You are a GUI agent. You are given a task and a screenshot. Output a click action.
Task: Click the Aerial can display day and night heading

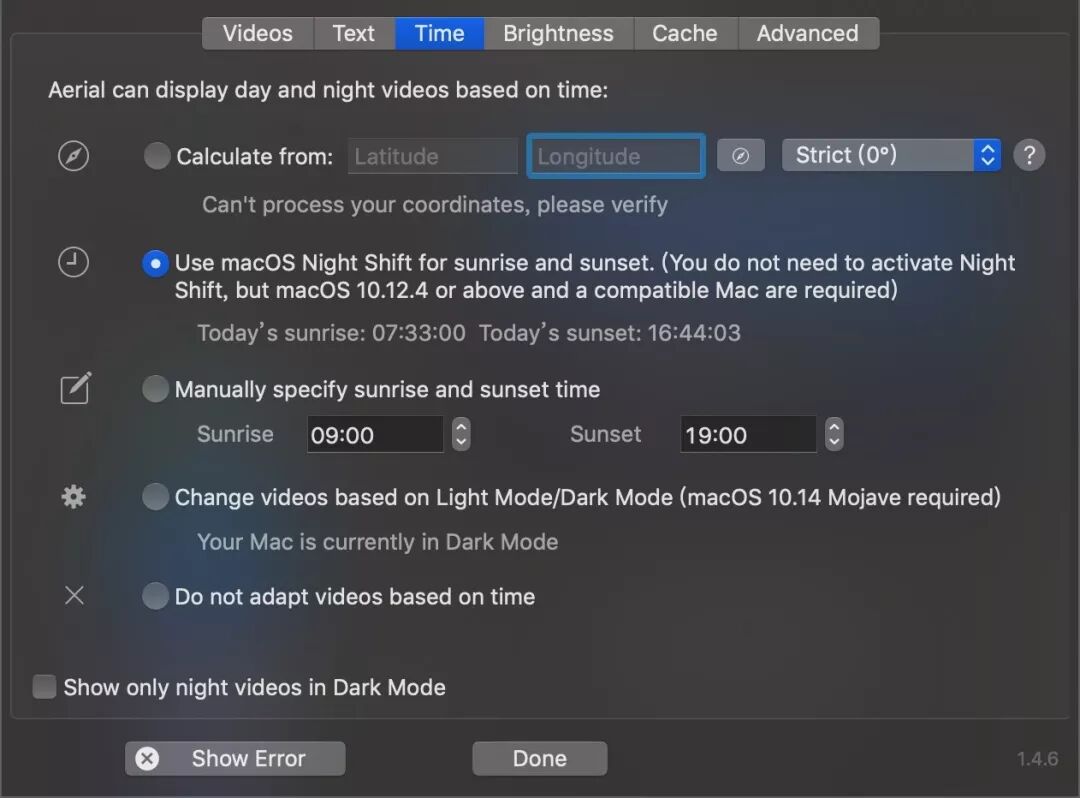[328, 90]
